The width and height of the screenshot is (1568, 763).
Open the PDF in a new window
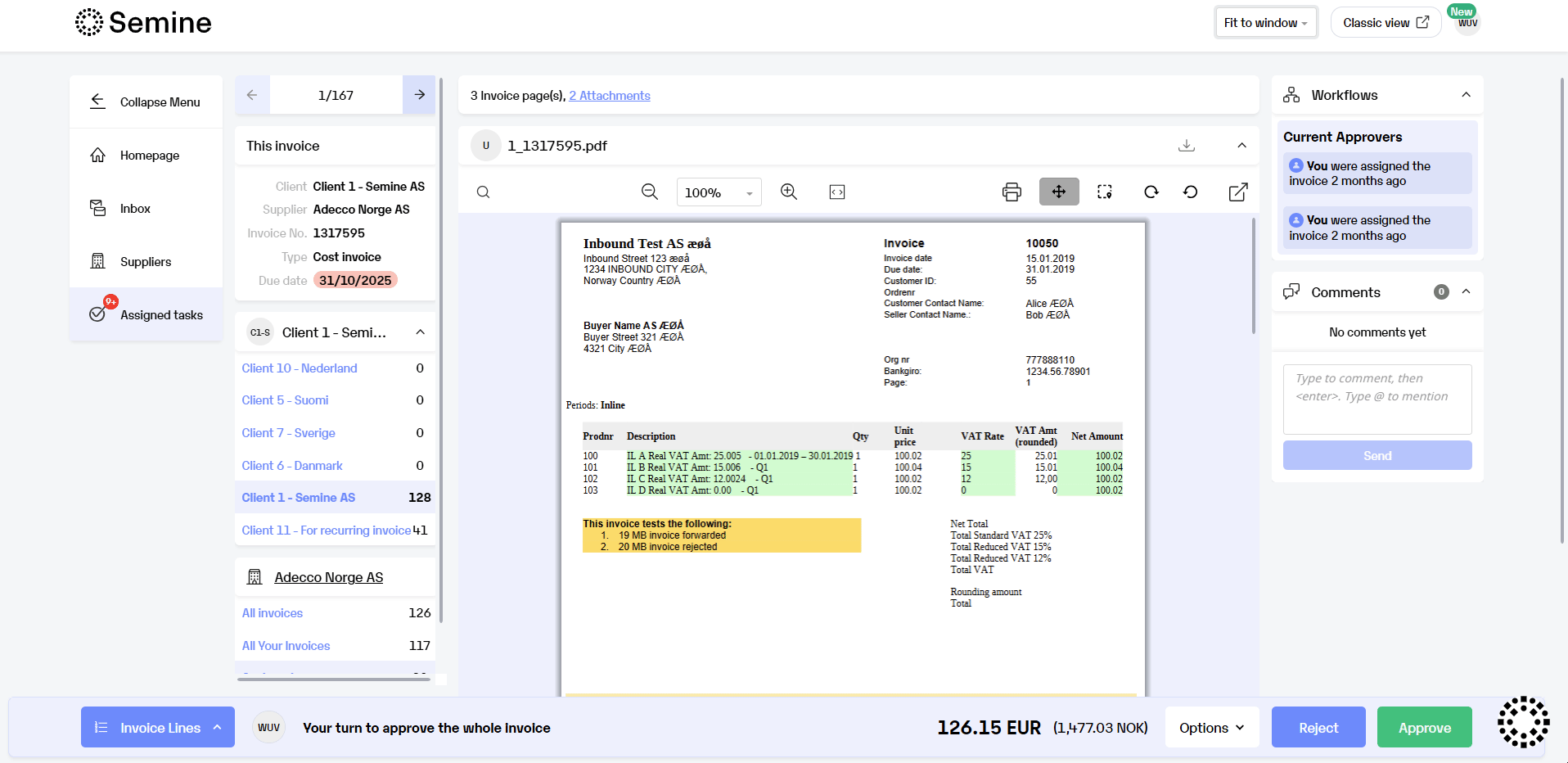click(1237, 192)
